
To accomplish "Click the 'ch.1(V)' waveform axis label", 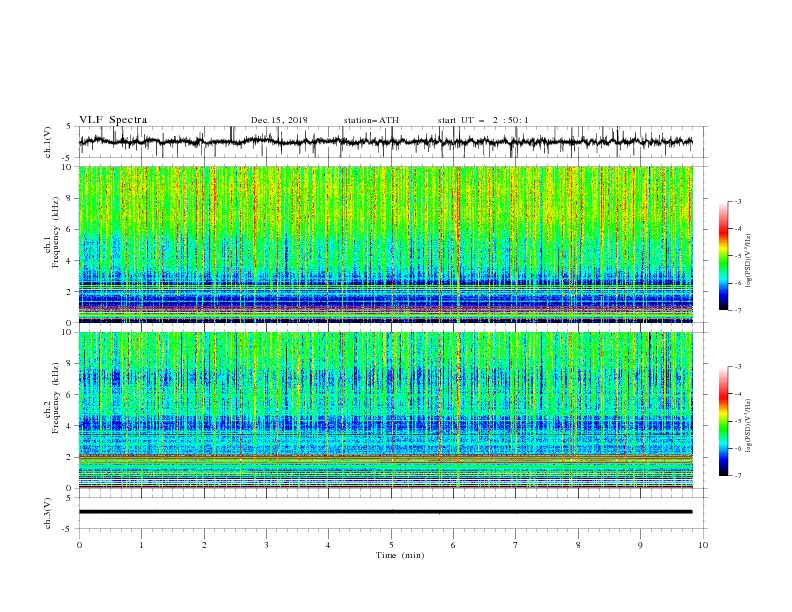I will click(48, 142).
